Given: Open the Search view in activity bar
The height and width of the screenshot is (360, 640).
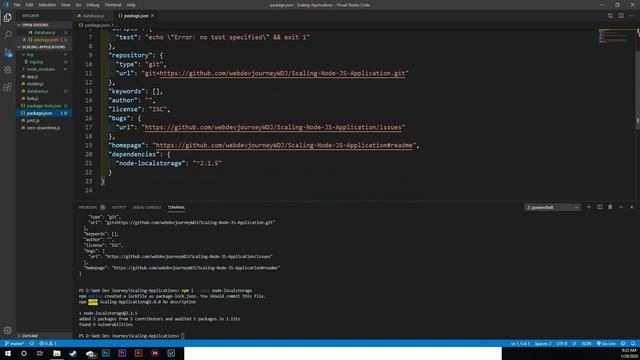Looking at the screenshot, I should [7, 35].
